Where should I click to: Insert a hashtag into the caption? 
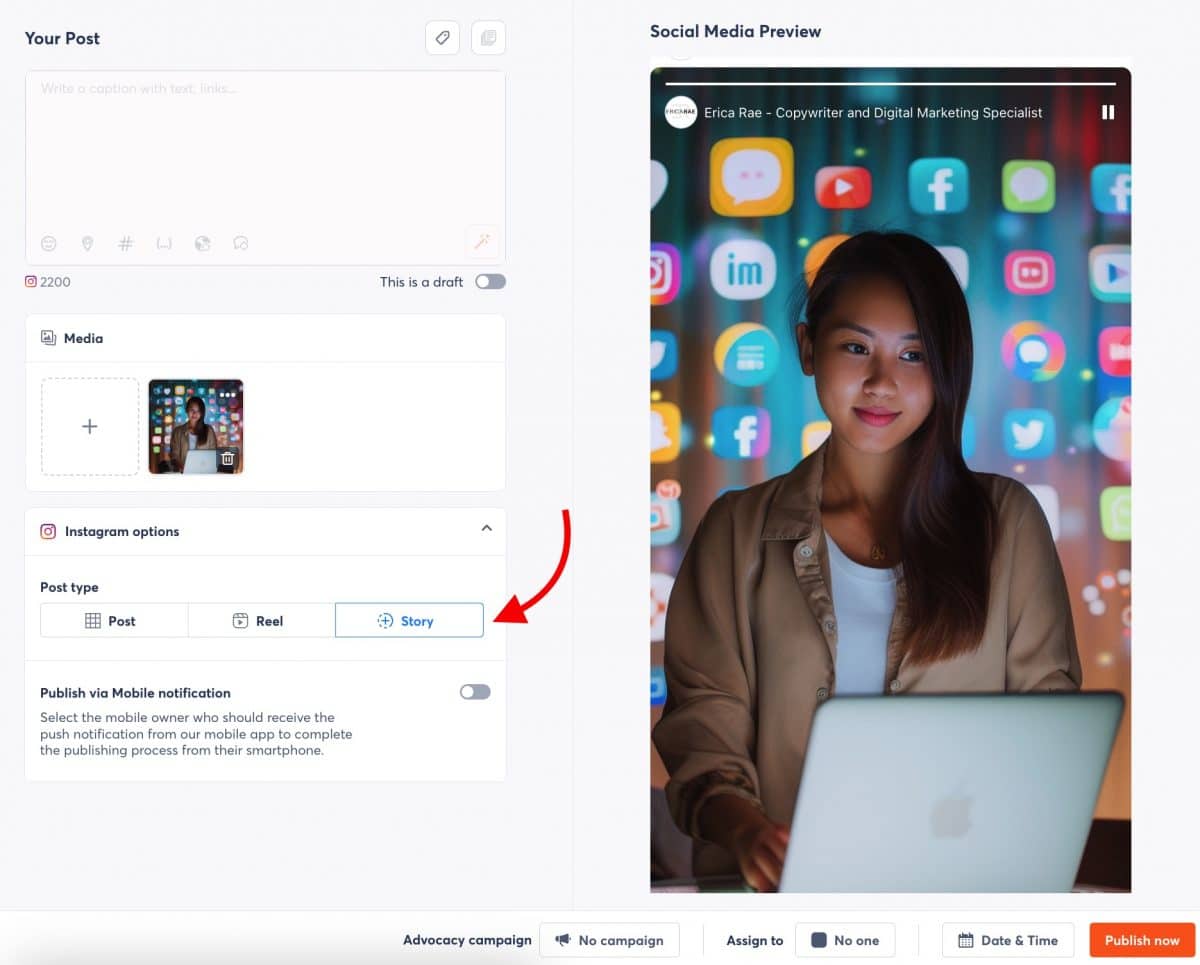pyautogui.click(x=125, y=243)
